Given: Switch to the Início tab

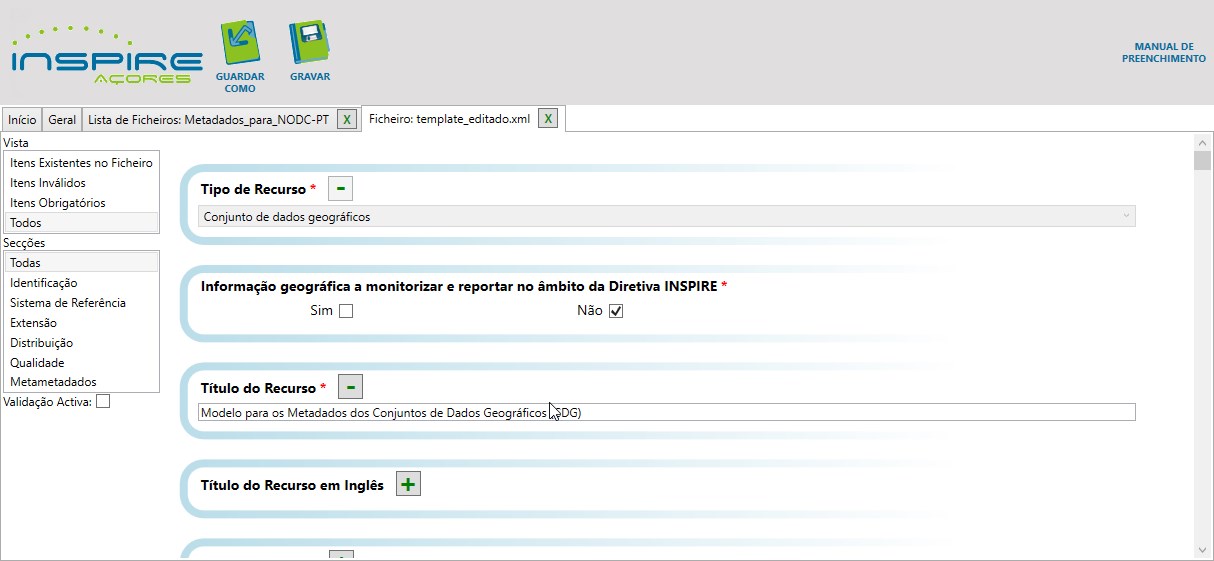Looking at the screenshot, I should (x=22, y=120).
